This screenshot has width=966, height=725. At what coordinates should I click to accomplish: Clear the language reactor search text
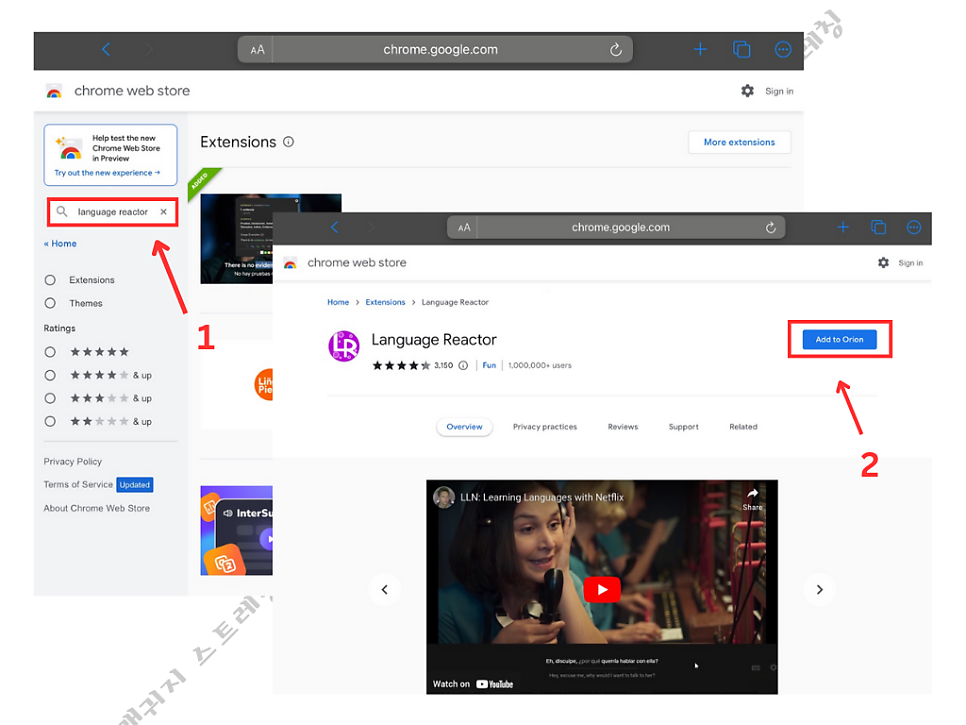(x=163, y=212)
